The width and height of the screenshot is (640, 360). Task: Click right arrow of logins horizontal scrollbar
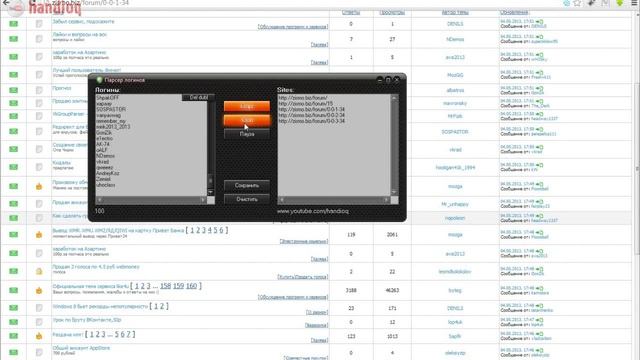click(x=203, y=200)
